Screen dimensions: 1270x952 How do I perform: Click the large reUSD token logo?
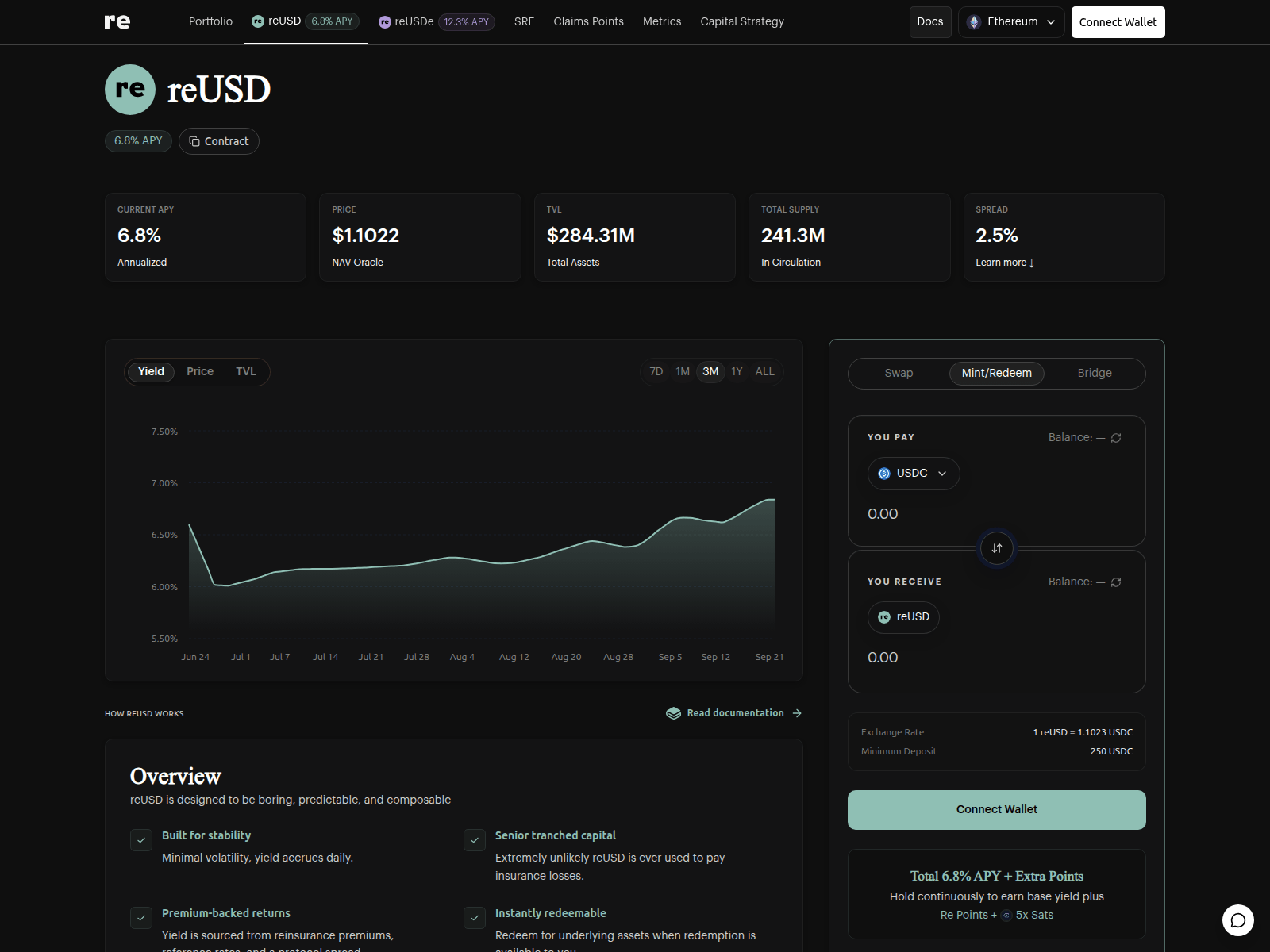click(130, 90)
